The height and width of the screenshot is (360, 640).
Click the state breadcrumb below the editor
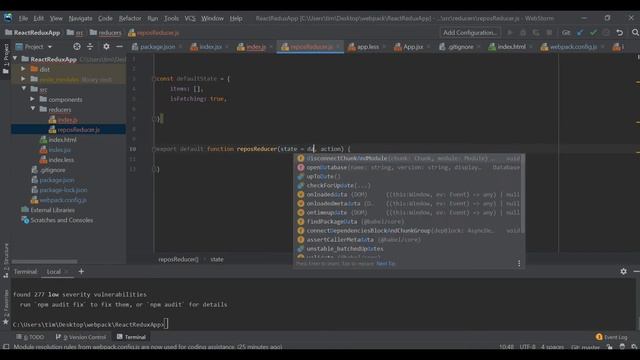217,259
